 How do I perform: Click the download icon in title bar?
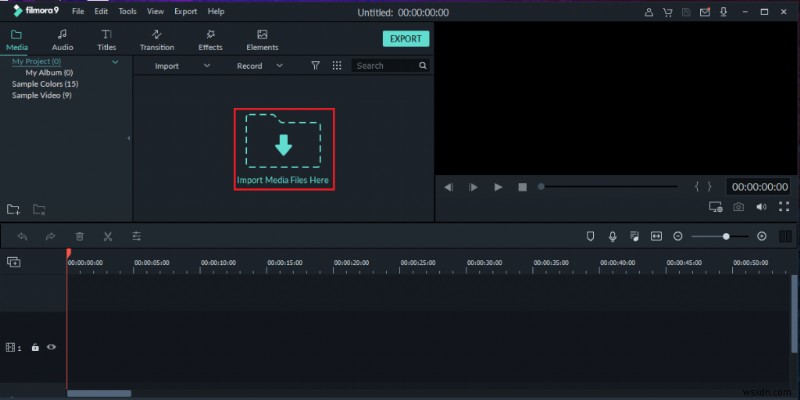point(723,12)
